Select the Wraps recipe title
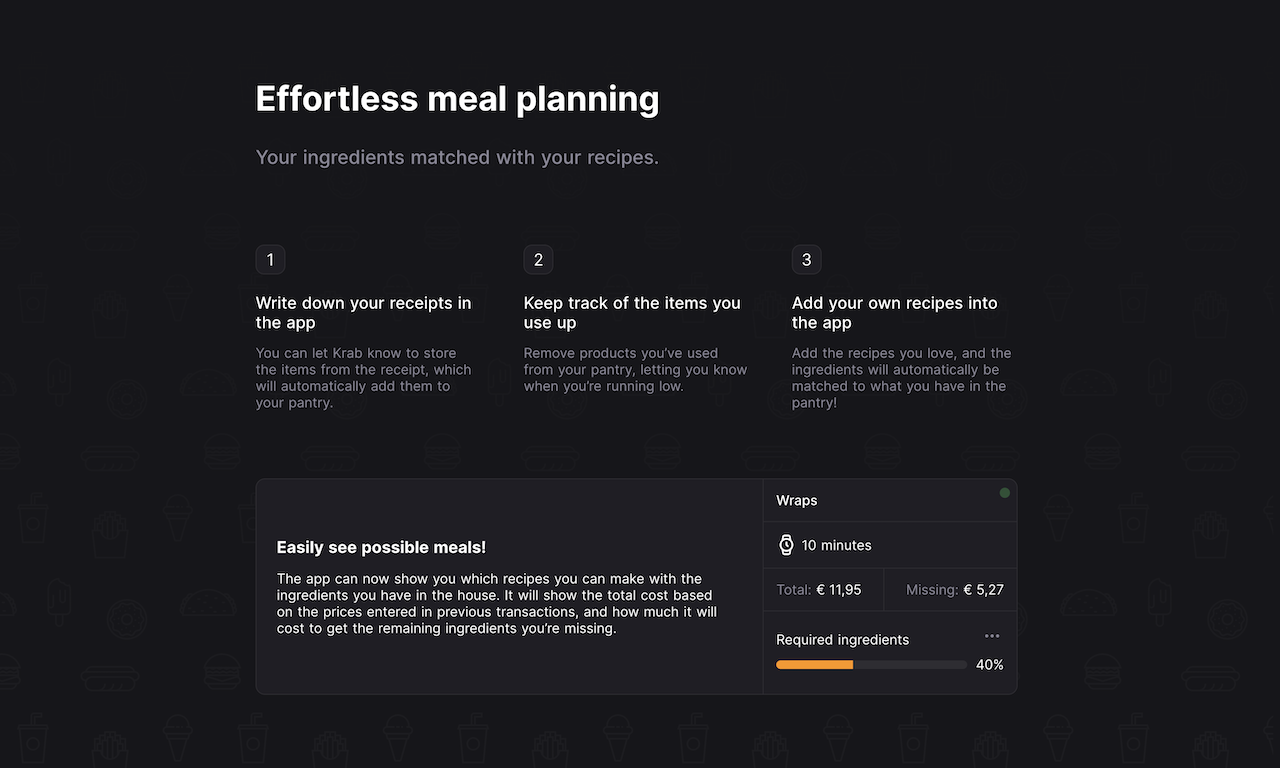 (x=796, y=500)
